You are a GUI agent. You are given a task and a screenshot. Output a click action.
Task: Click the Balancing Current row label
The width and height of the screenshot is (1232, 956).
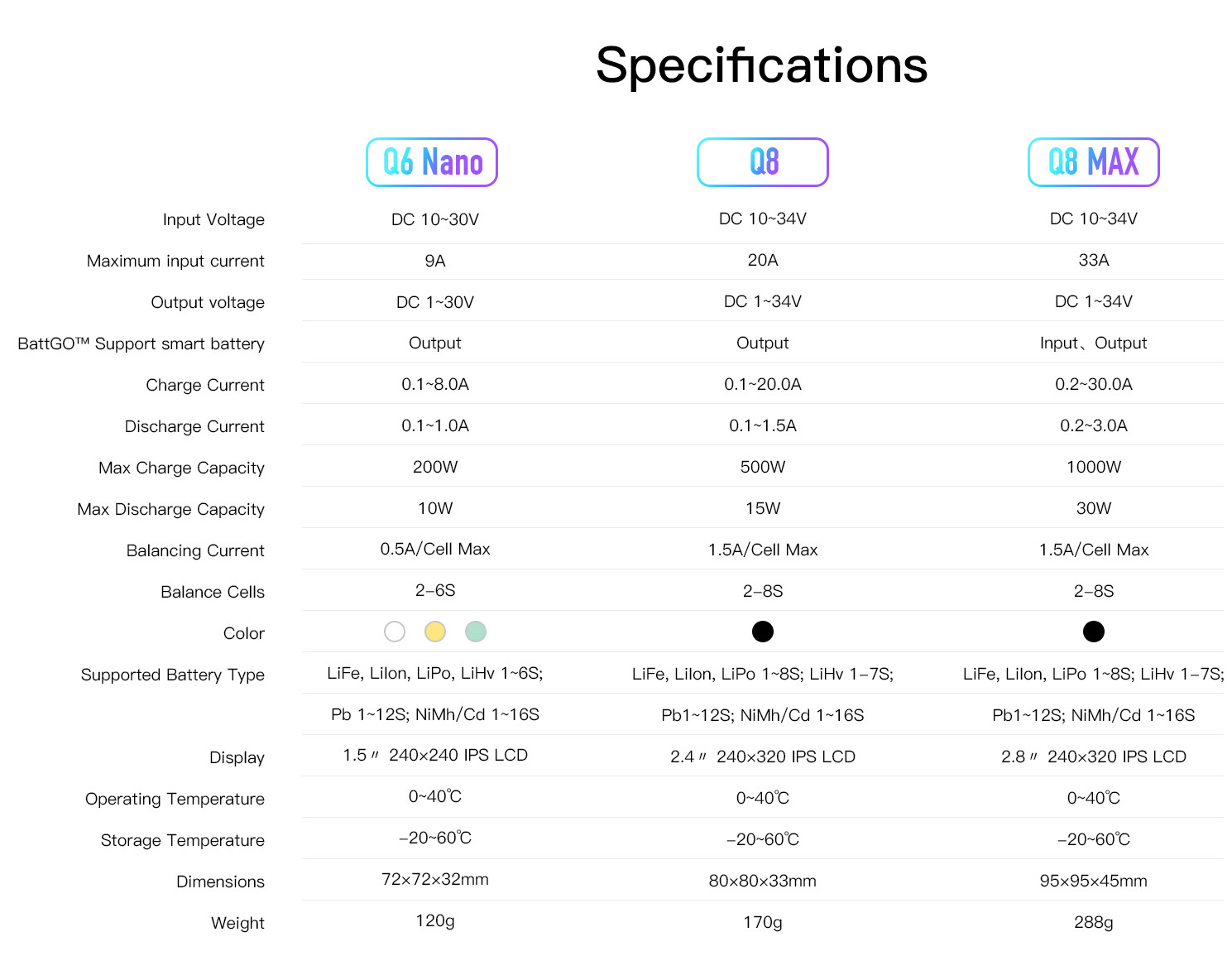tap(195, 550)
